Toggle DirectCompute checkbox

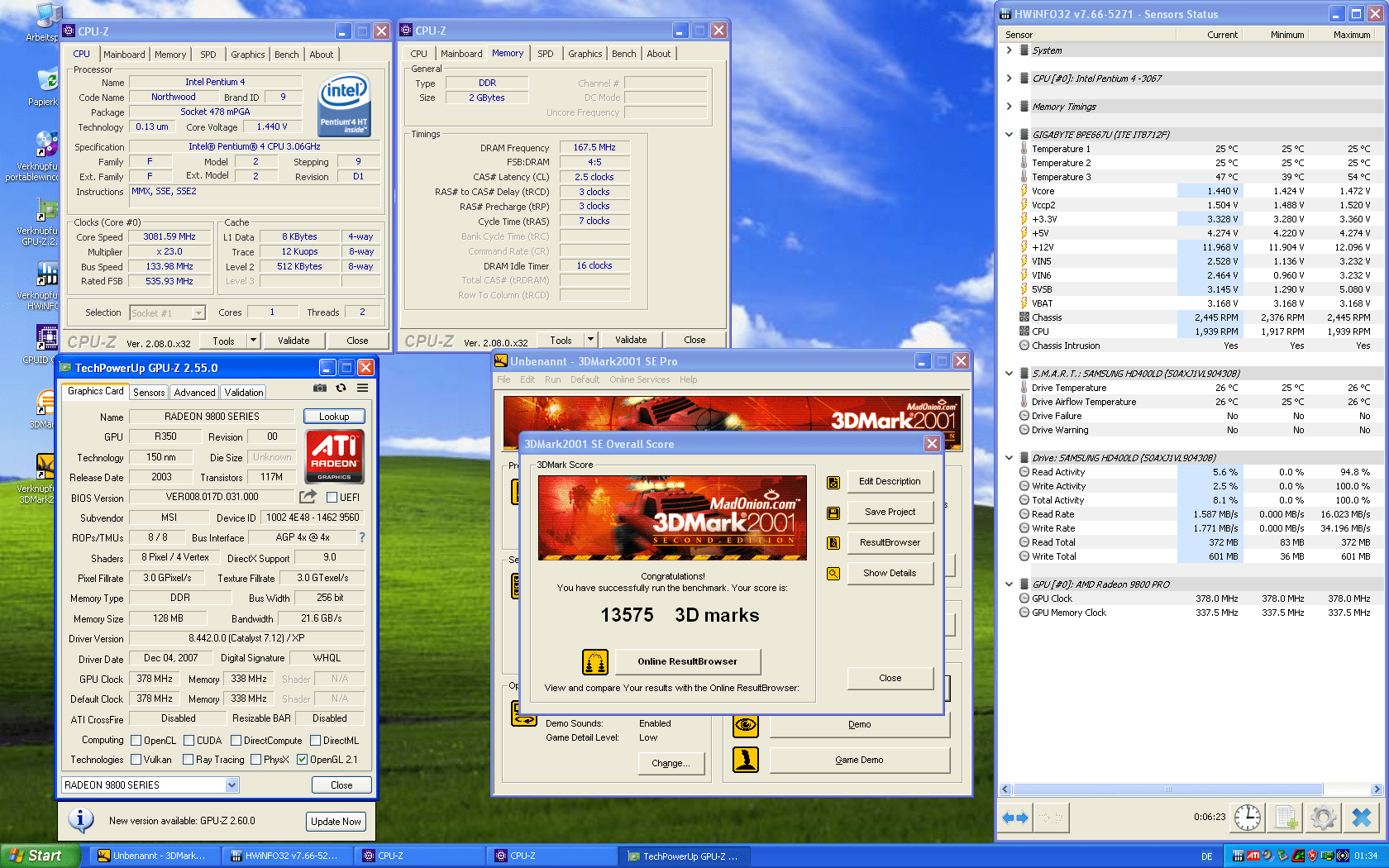[236, 741]
